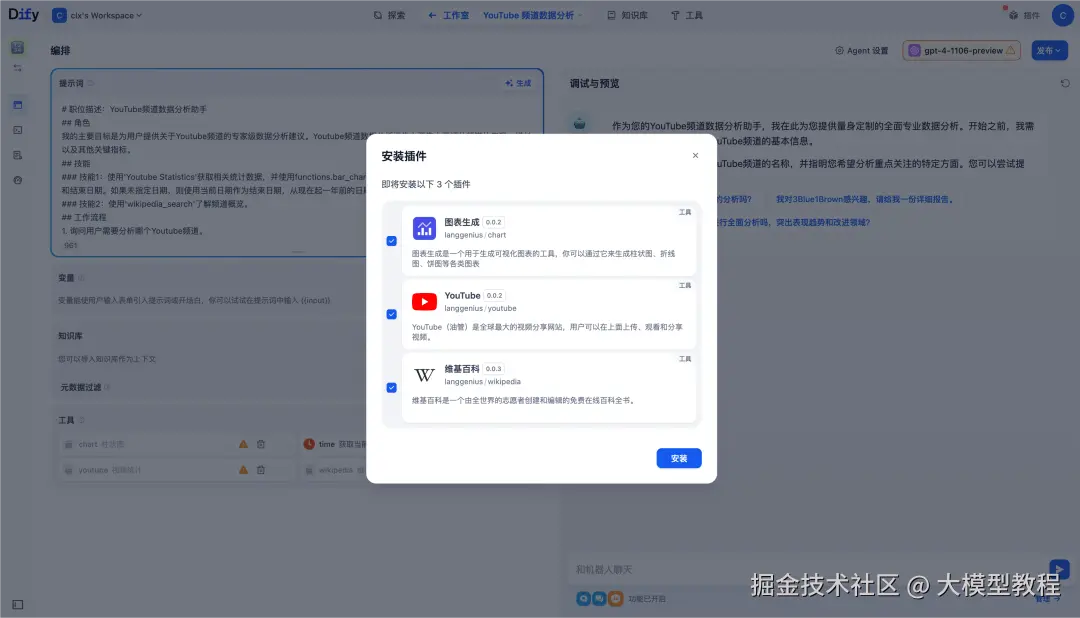Viewport: 1080px width, 618px height.
Task: Uncheck the YouTube plugin checkbox
Action: click(391, 314)
